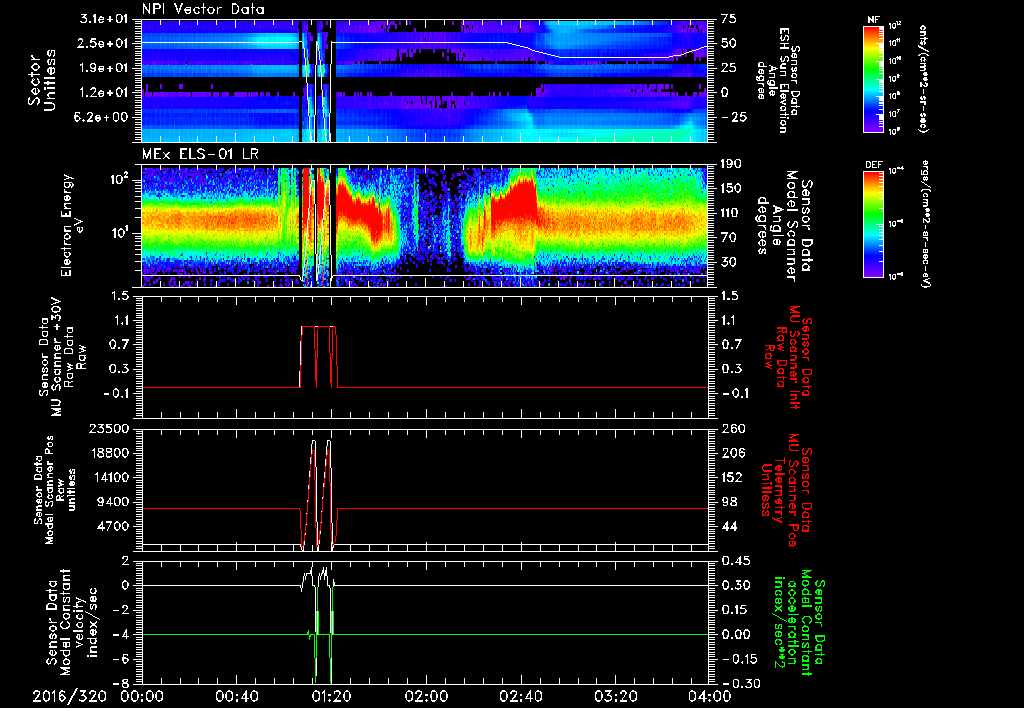1024x708 pixels.
Task: Click the "Electron Energy eV" axis label
Action: point(73,225)
